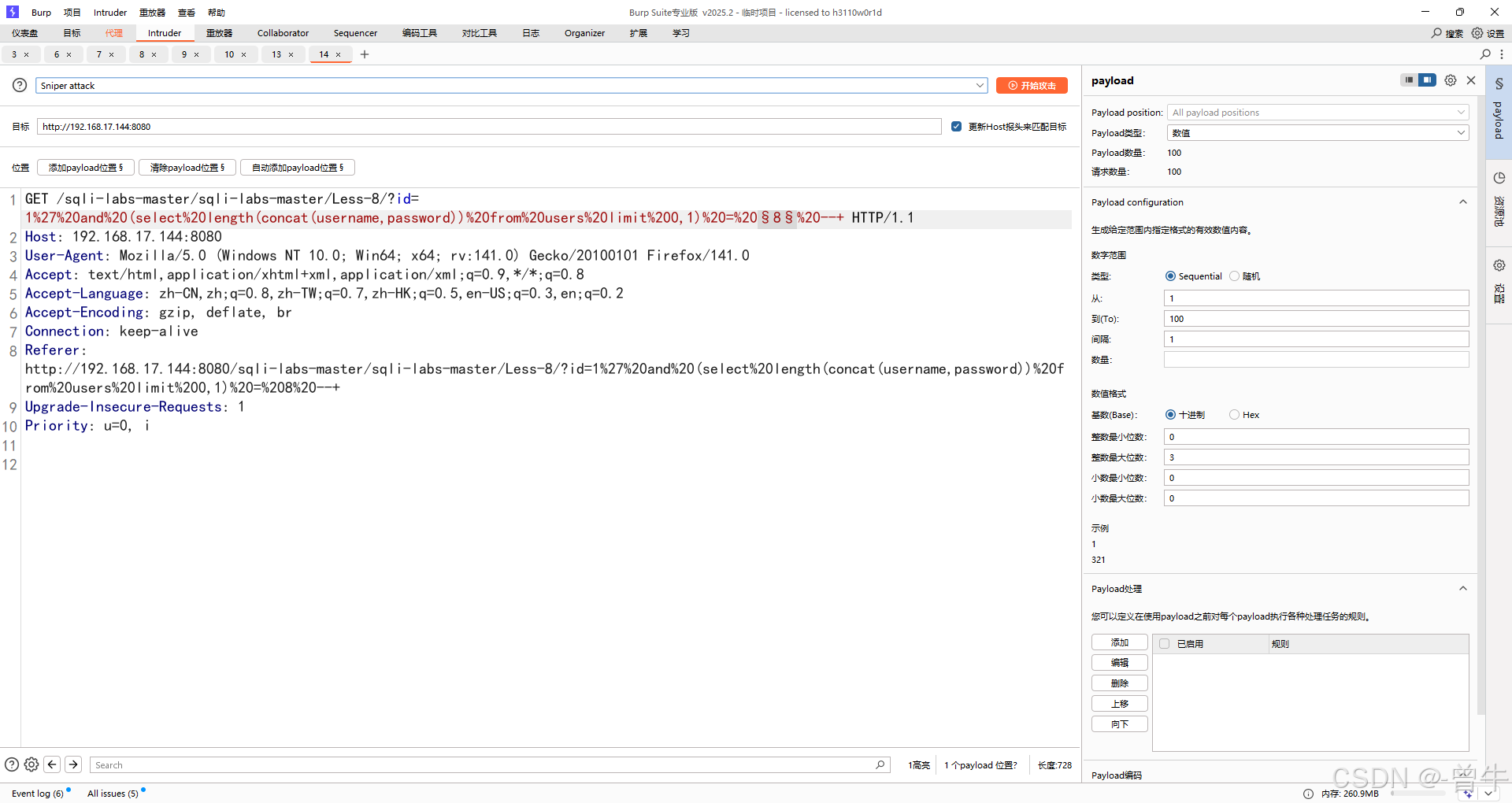1512x803 pixels.
Task: Click the 到(To) value field
Action: [x=1316, y=319]
